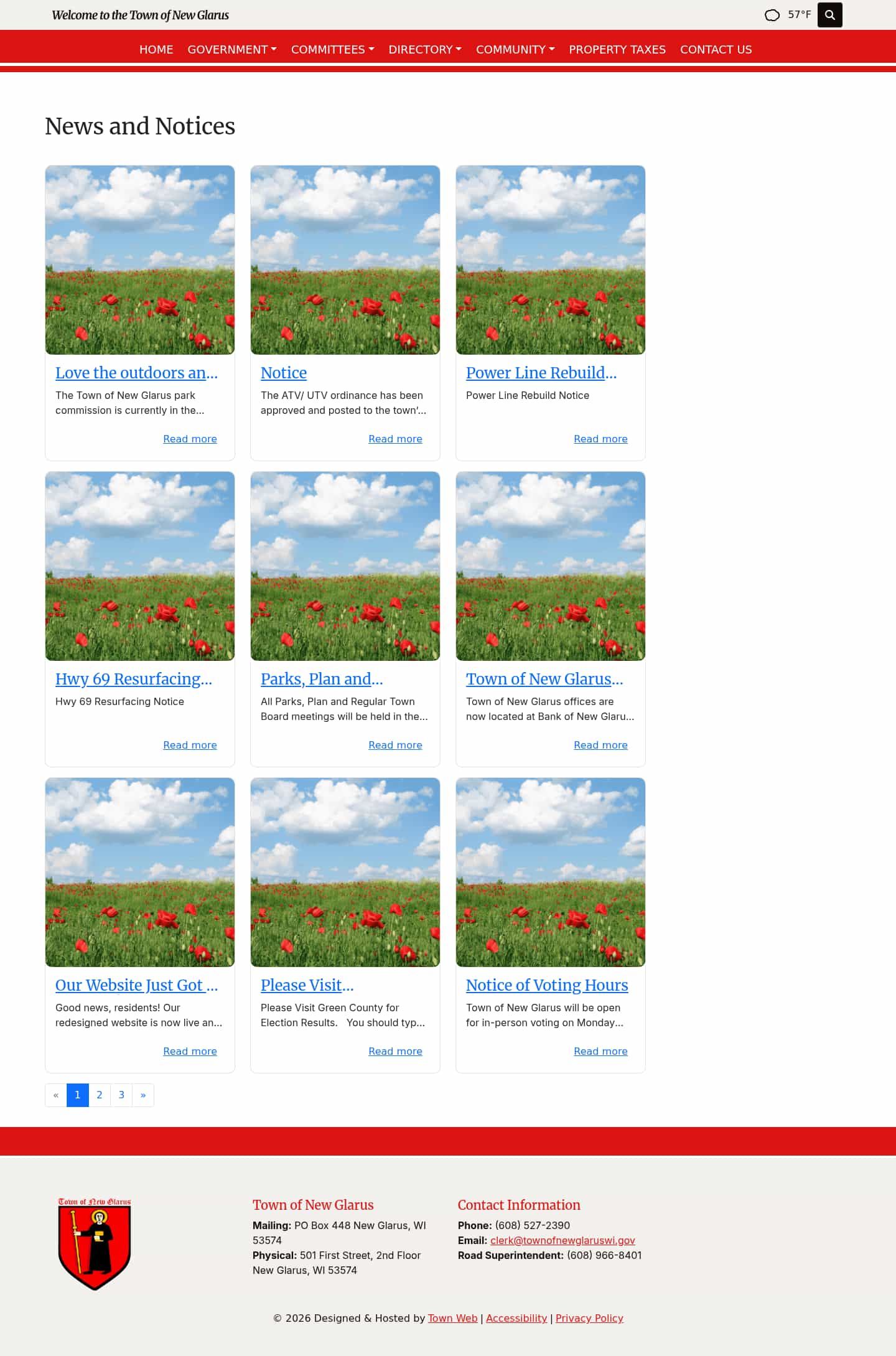This screenshot has width=896, height=1356.
Task: Open the 'Please Visit...' title link
Action: (x=307, y=985)
